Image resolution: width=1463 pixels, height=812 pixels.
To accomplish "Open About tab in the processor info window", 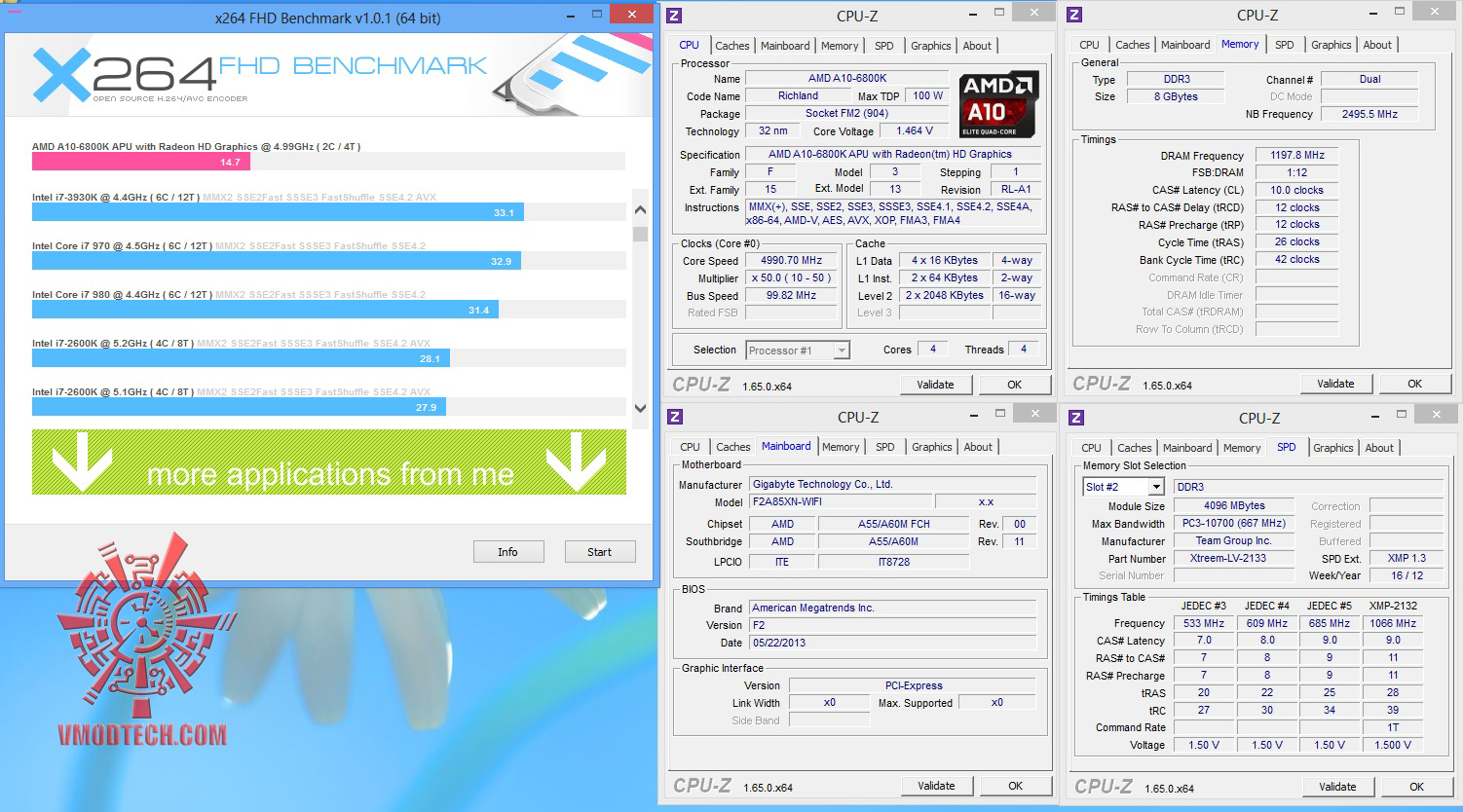I will coord(977,46).
